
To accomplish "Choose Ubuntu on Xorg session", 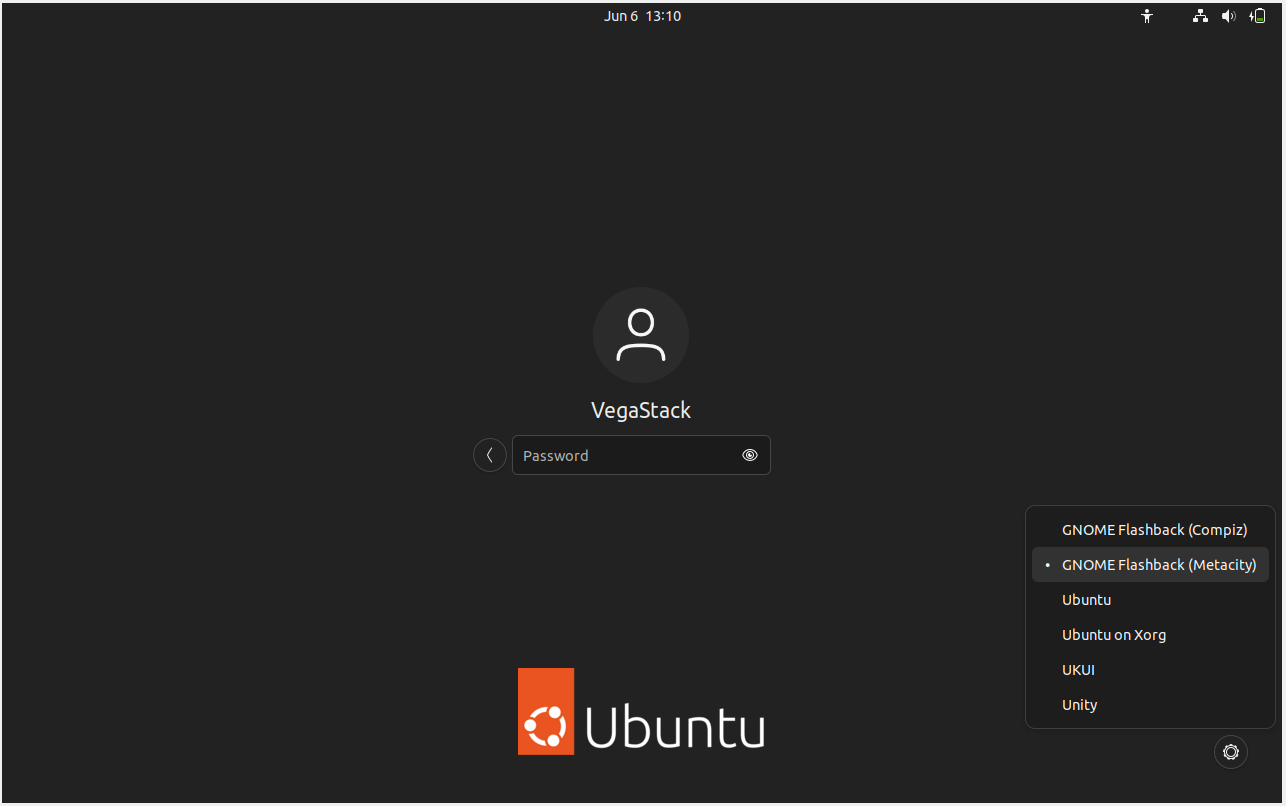I will tap(1150, 635).
